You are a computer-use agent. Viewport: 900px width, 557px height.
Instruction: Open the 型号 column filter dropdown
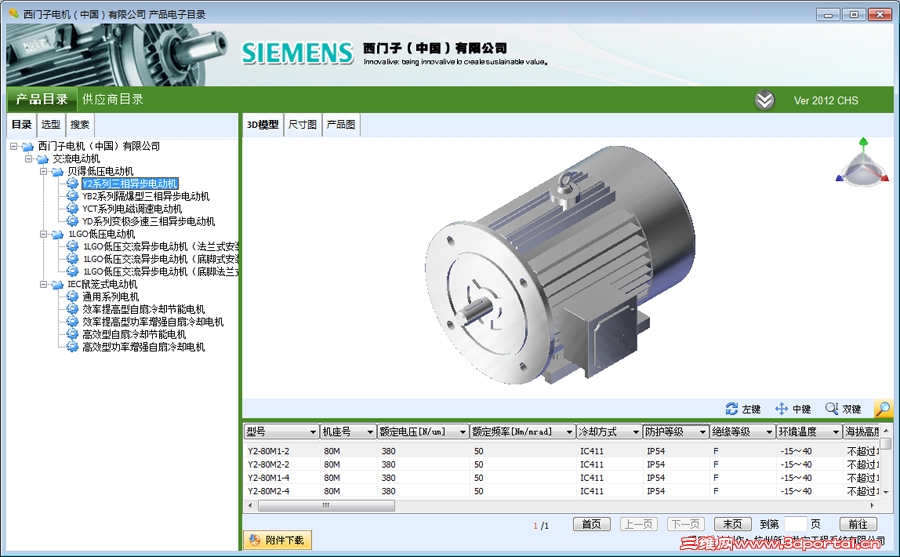(313, 432)
